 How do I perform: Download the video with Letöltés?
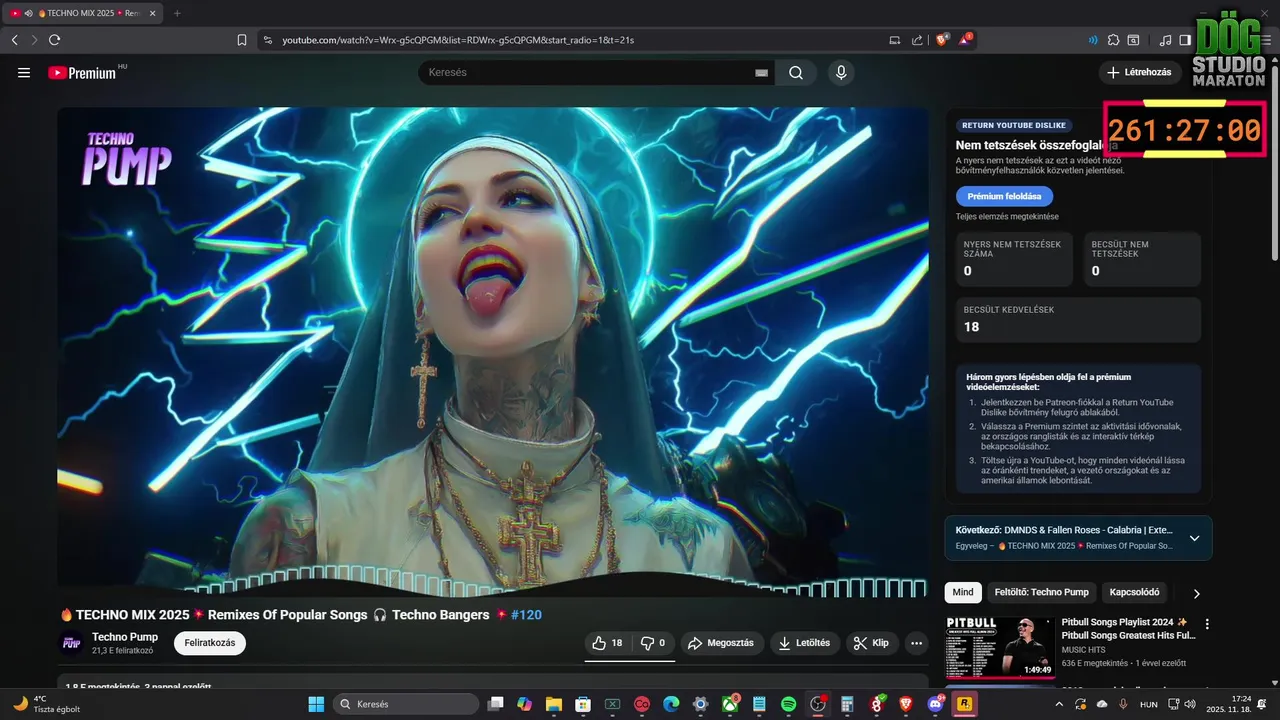click(x=805, y=643)
